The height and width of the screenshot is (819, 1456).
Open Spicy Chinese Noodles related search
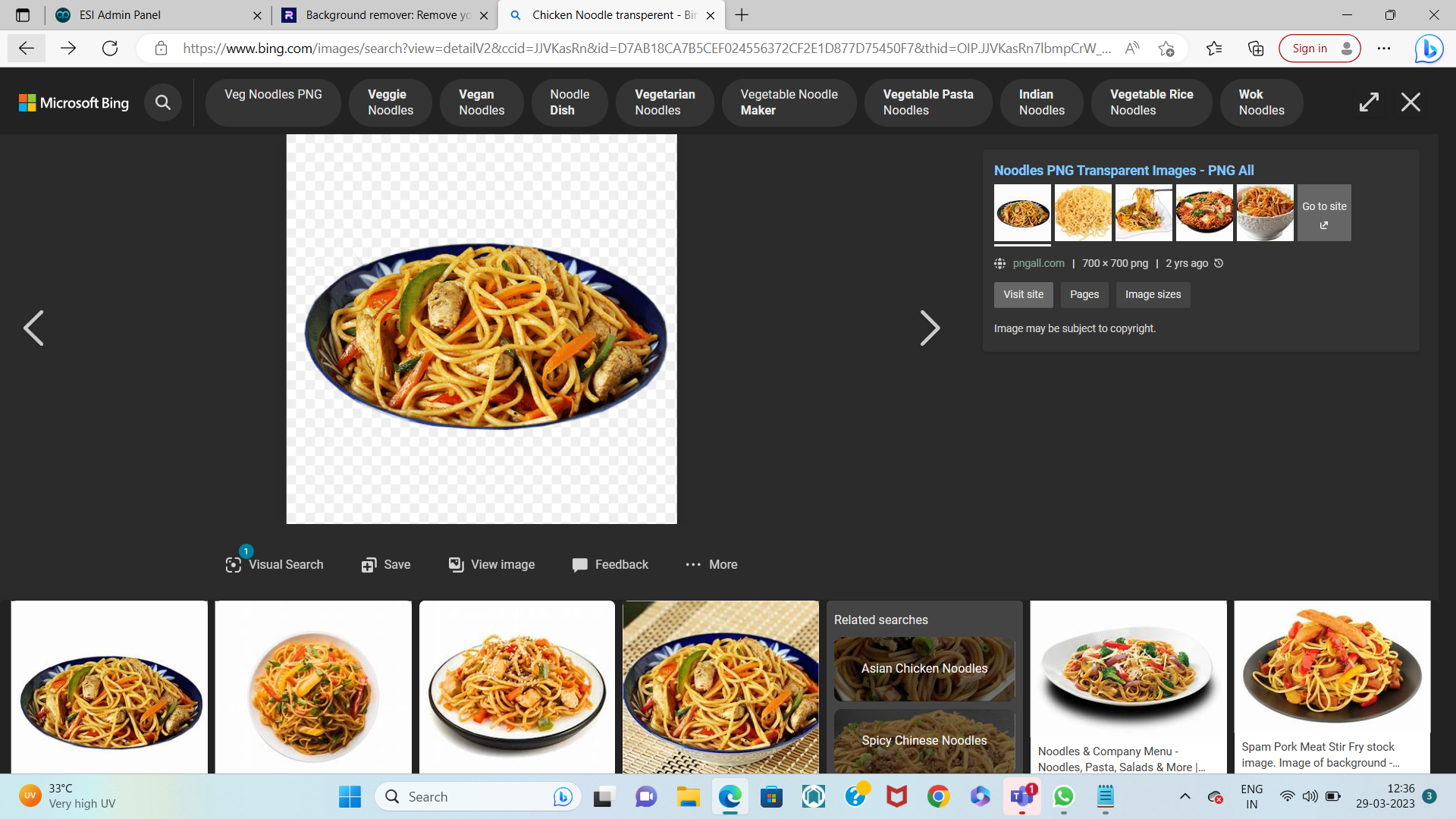924,741
